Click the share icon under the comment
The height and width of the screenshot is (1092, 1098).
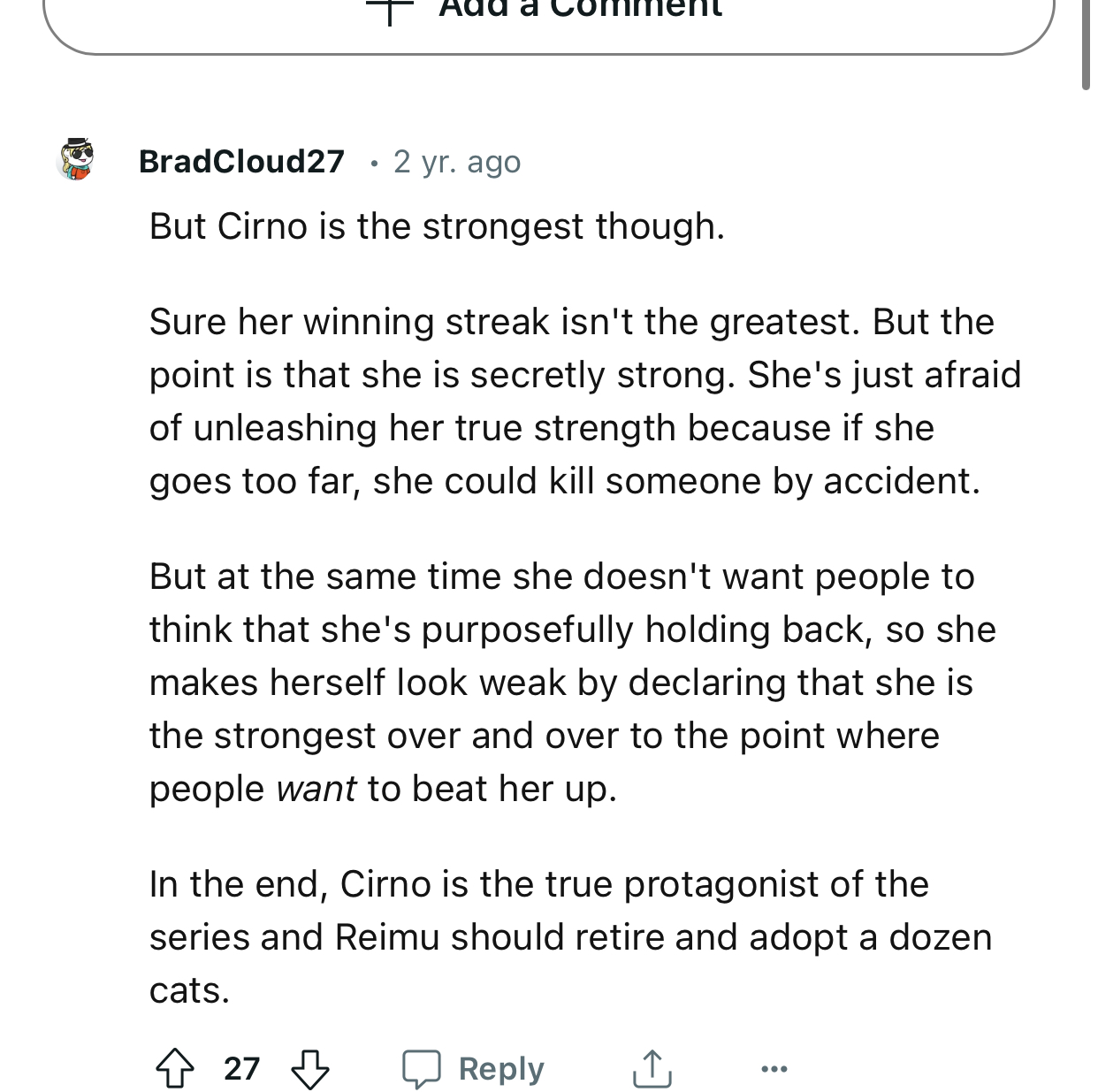click(652, 1068)
